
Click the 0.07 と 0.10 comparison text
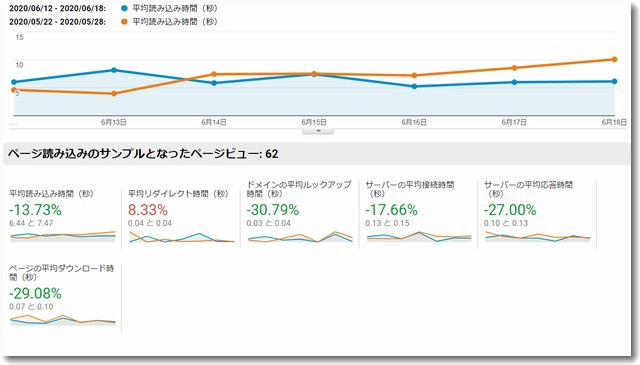31,307
